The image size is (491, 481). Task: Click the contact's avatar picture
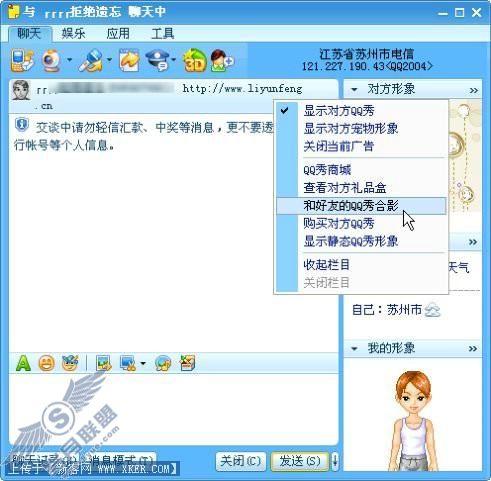(x=21, y=90)
